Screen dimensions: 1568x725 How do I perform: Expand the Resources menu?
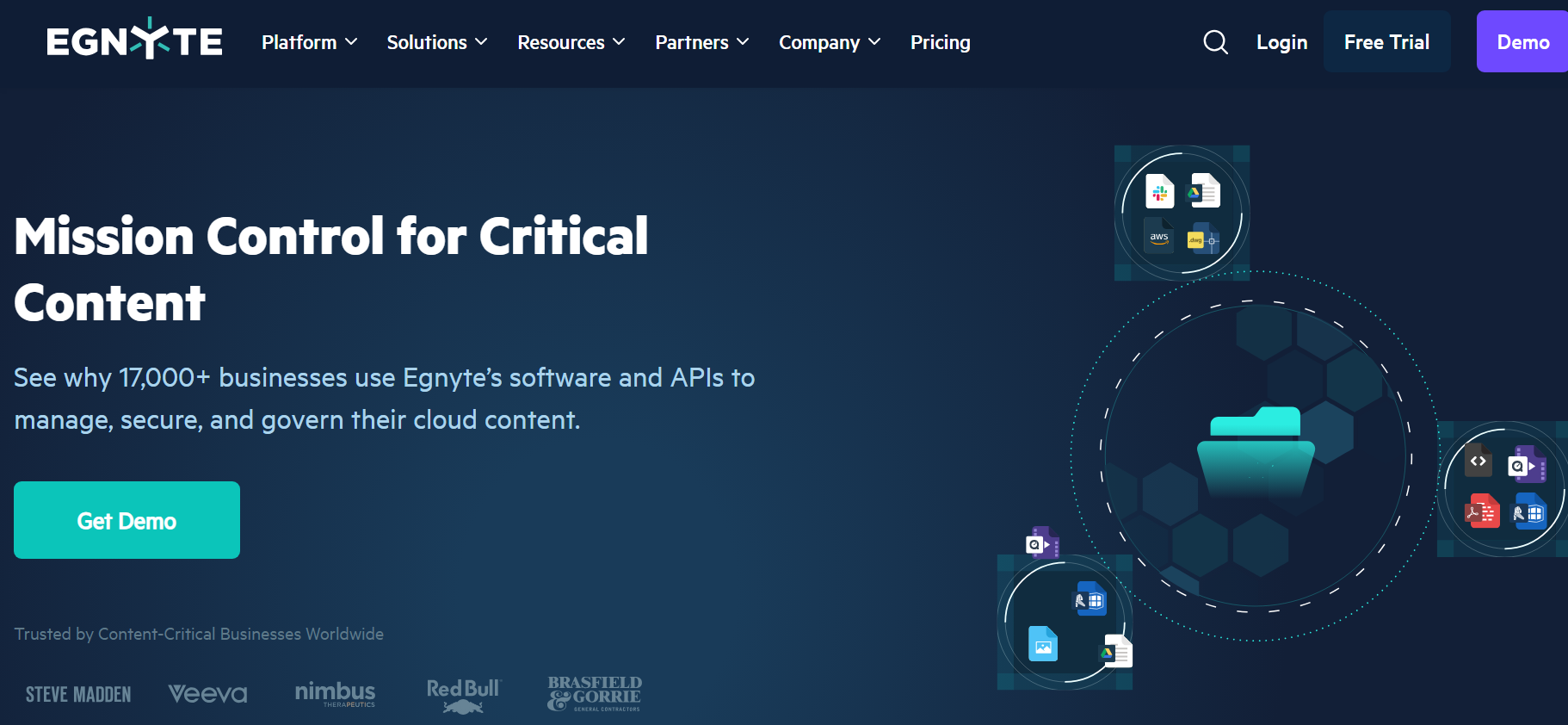(571, 42)
